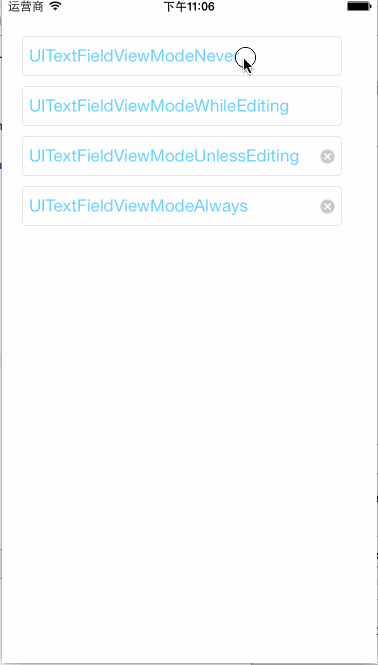Click the Wi-Fi signal icon in status bar
This screenshot has width=378, height=665.
55,6
